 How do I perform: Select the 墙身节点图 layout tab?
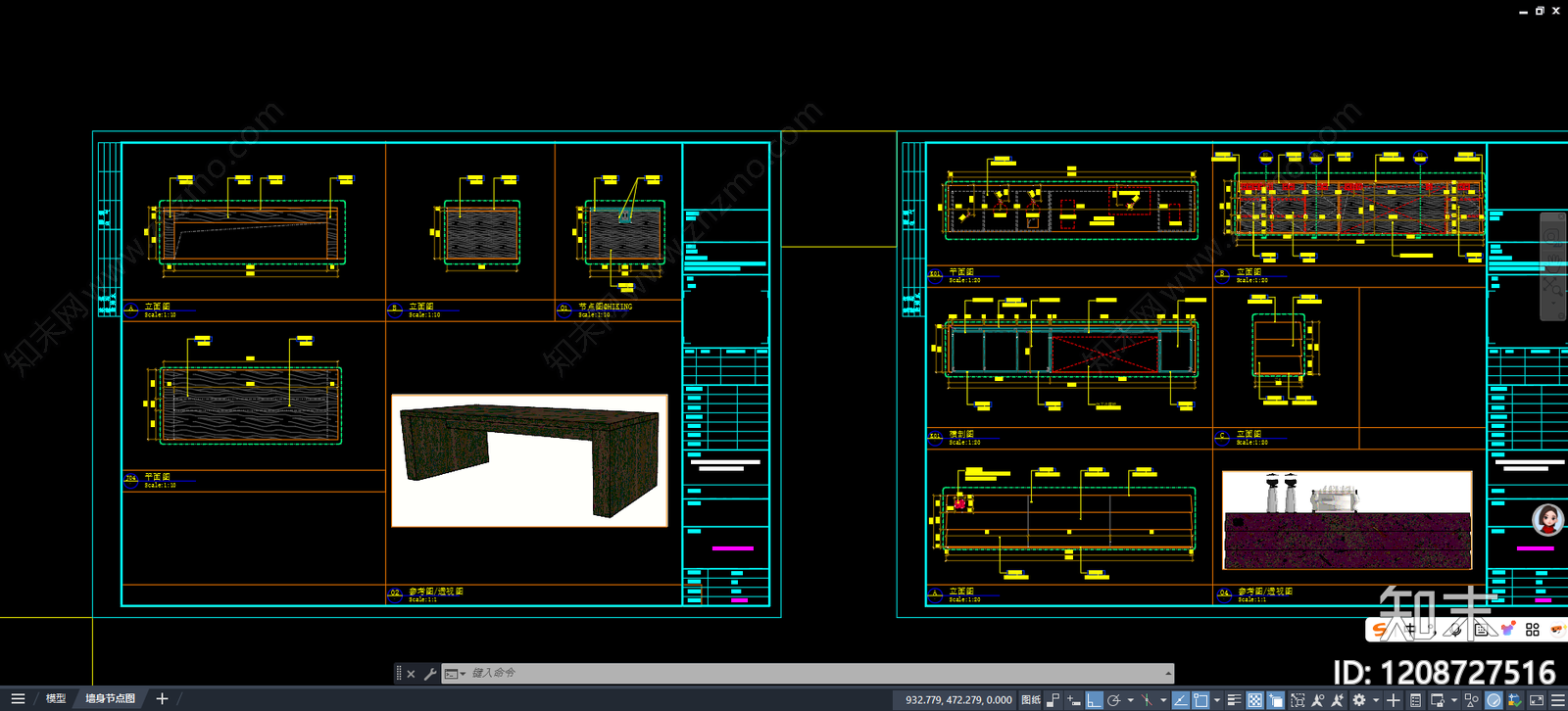click(110, 698)
